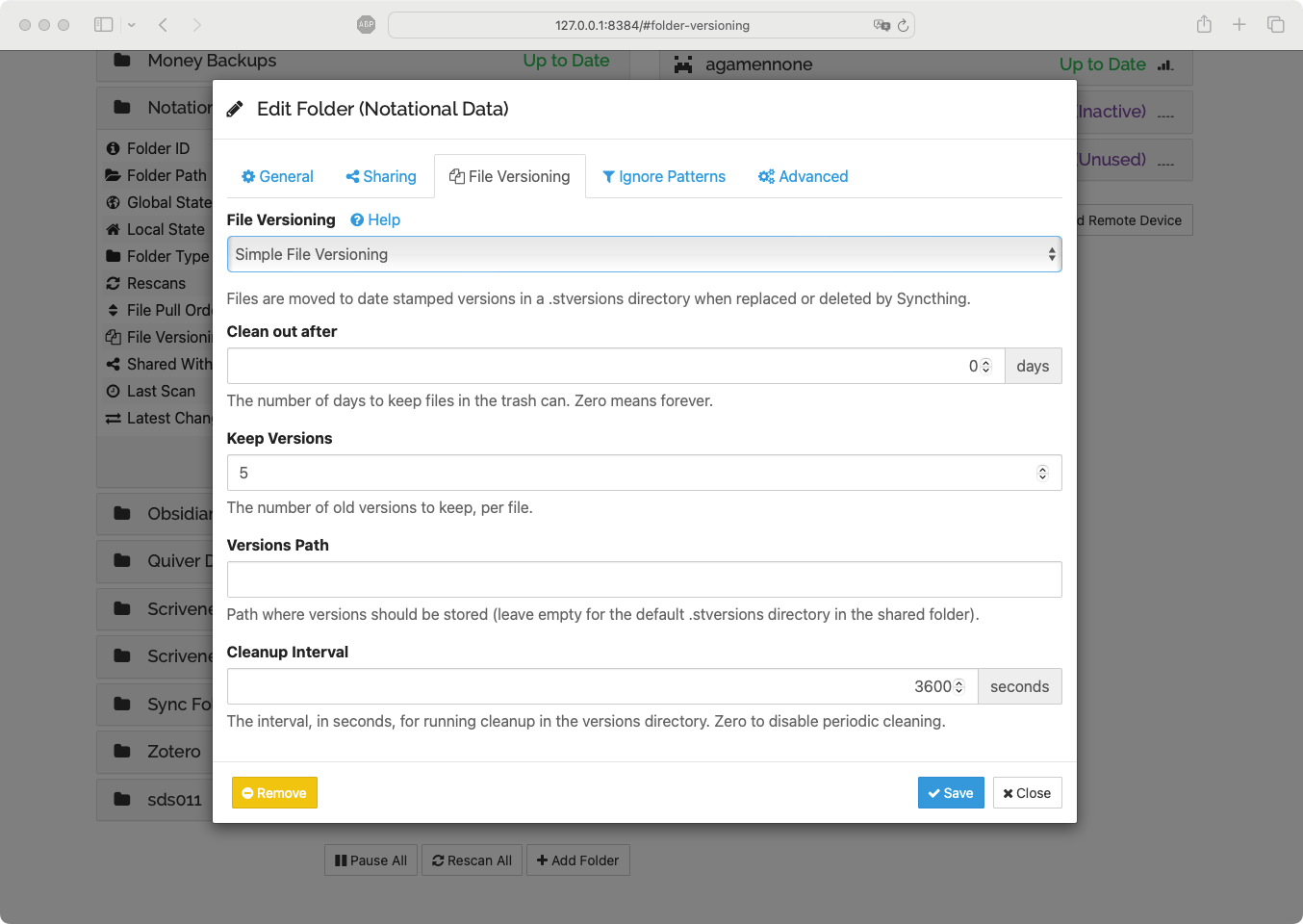Click the browser back arrow
The image size is (1303, 924).
click(x=164, y=25)
